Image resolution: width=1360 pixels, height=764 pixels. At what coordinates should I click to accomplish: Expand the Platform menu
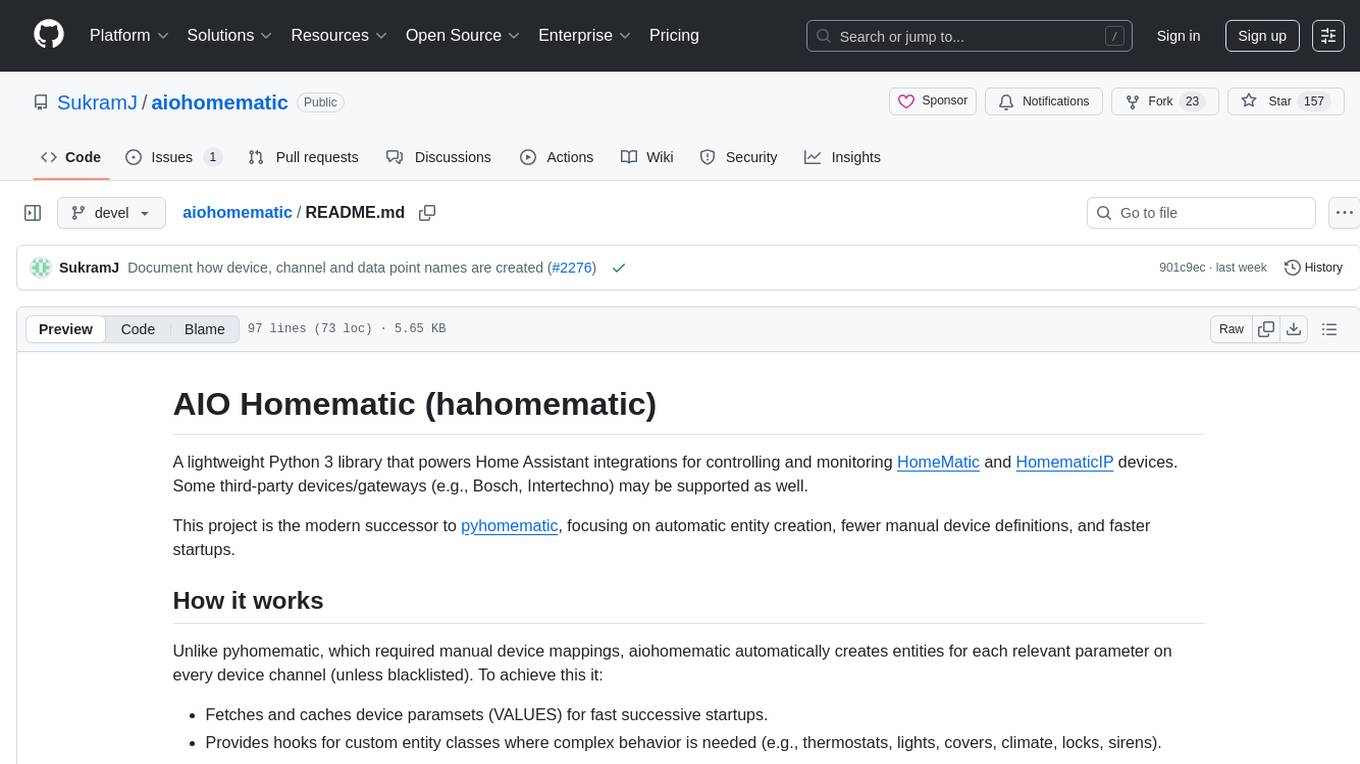(x=129, y=35)
